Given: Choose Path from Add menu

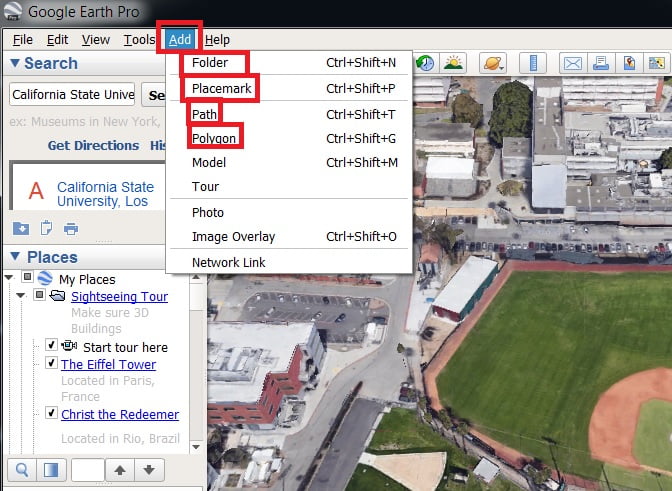Looking at the screenshot, I should coord(289,114).
